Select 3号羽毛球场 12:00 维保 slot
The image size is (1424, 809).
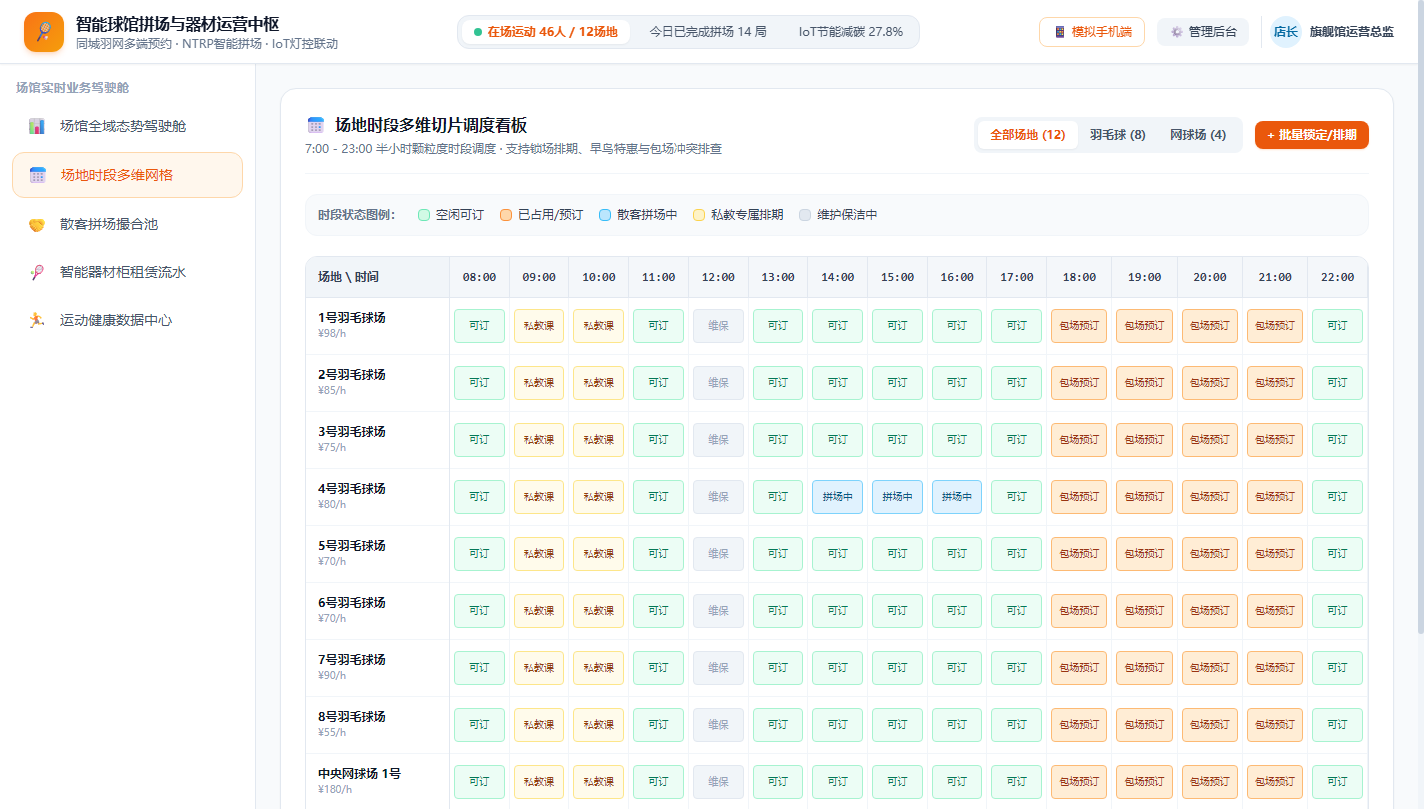[x=718, y=440]
